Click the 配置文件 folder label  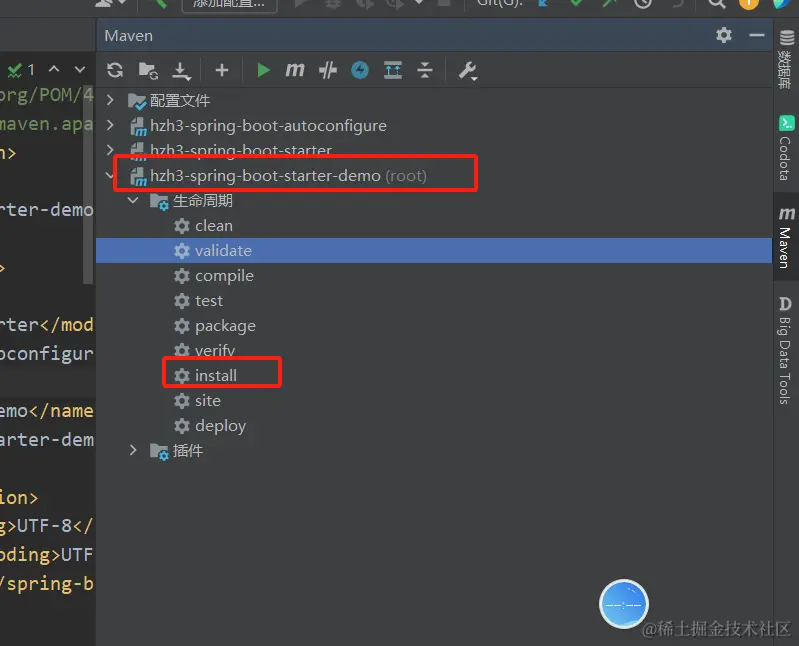point(179,101)
